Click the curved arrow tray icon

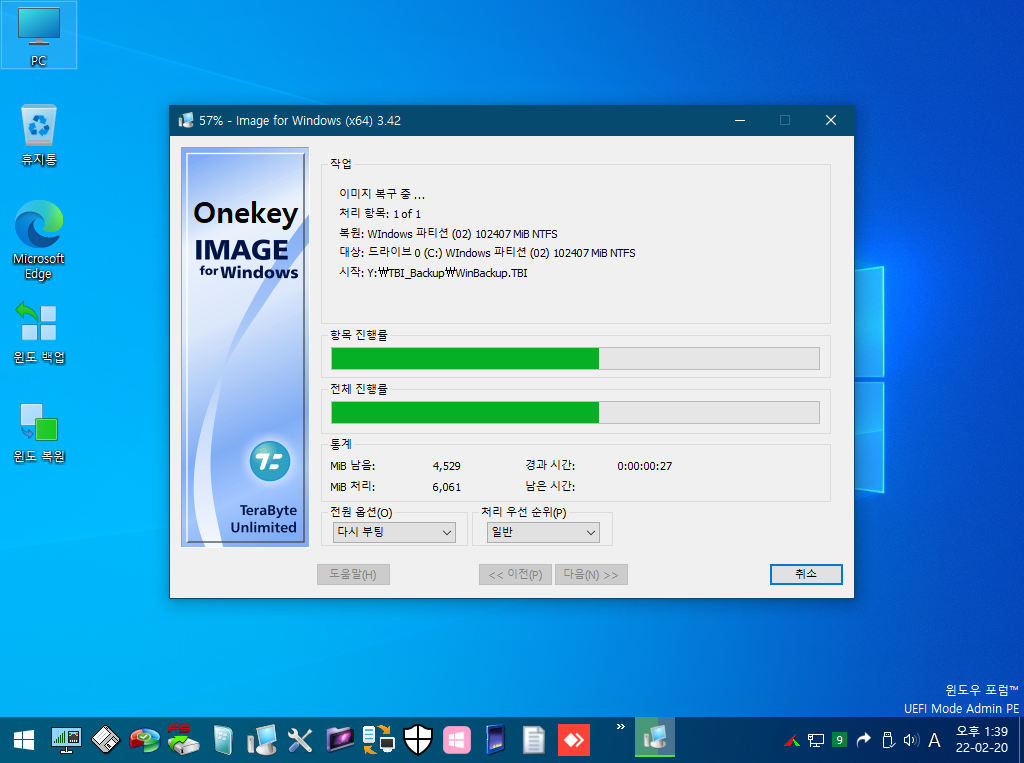[x=863, y=740]
